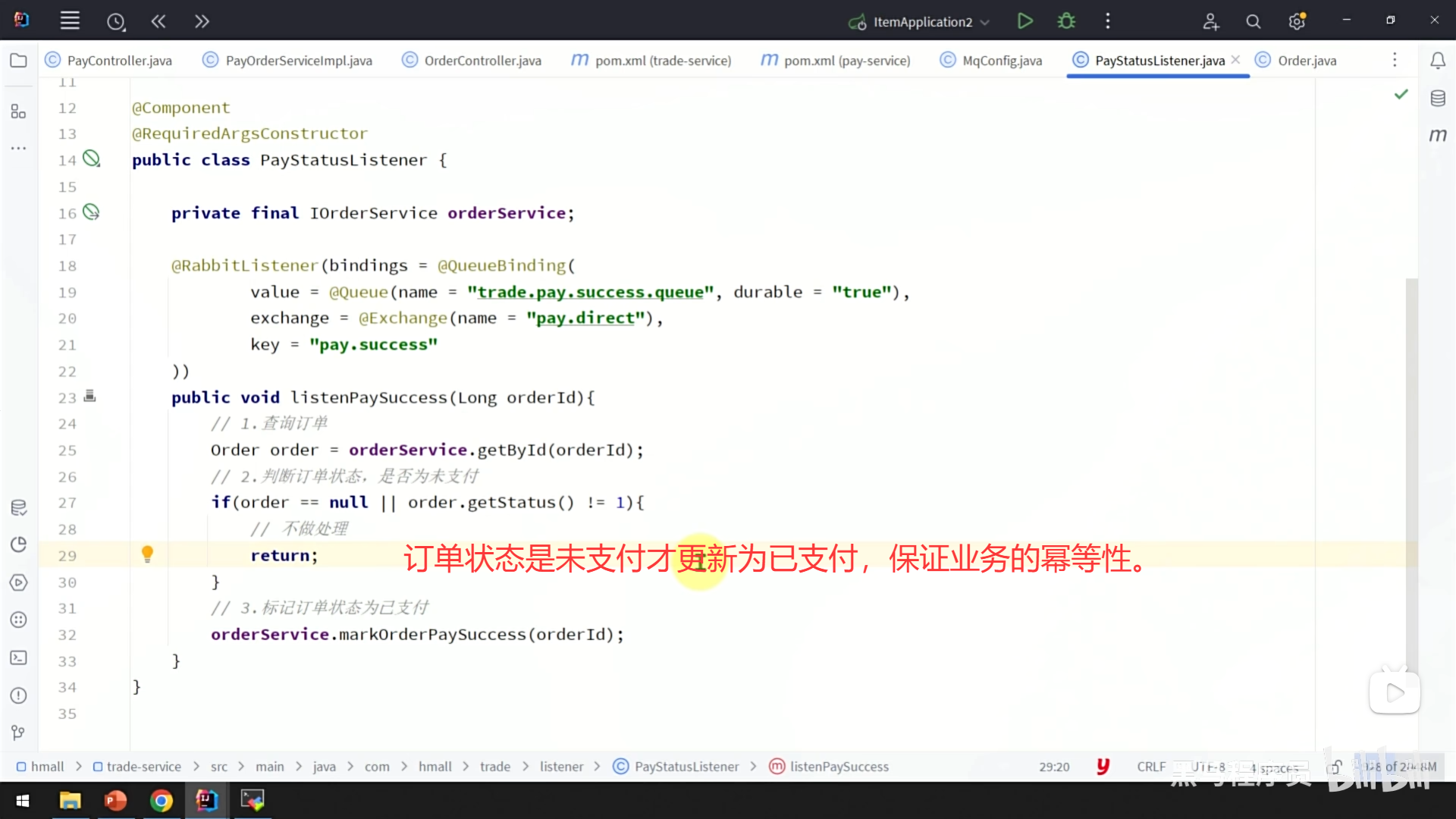This screenshot has height=819, width=1456.
Task: Click the CRLF line separator widget
Action: (x=1150, y=767)
